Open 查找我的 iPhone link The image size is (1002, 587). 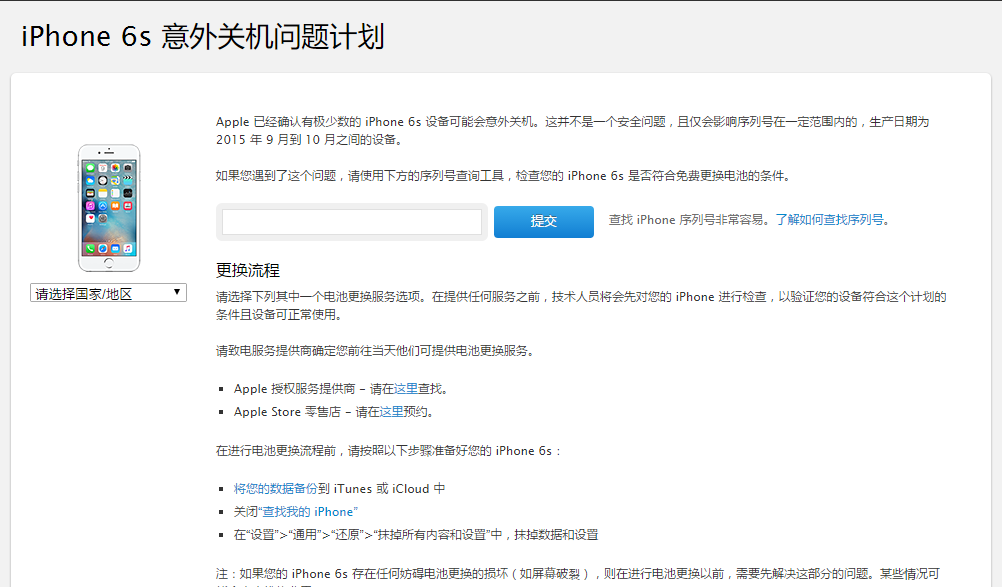coord(308,512)
